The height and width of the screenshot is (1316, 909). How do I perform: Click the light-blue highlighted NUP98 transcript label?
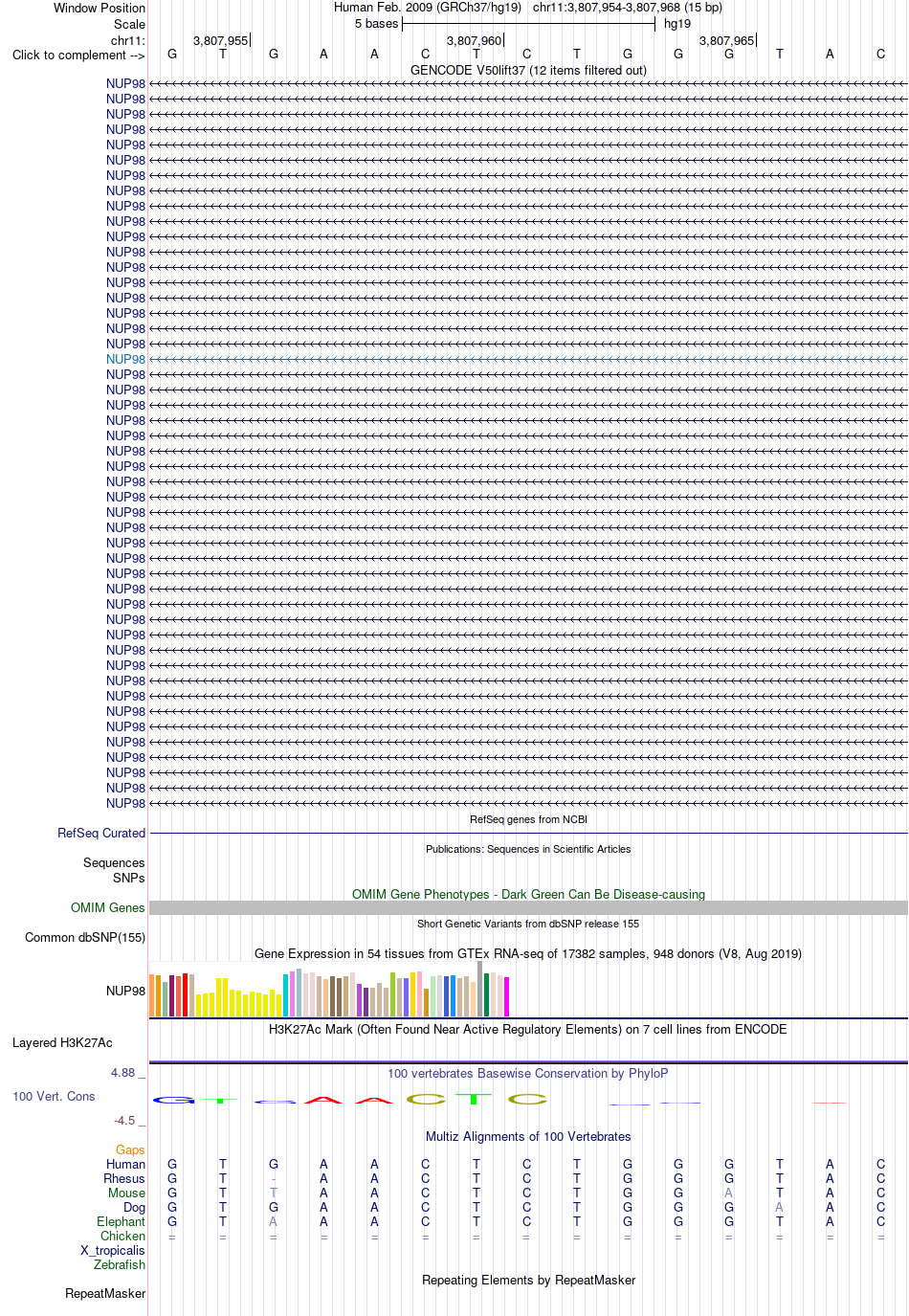click(125, 360)
